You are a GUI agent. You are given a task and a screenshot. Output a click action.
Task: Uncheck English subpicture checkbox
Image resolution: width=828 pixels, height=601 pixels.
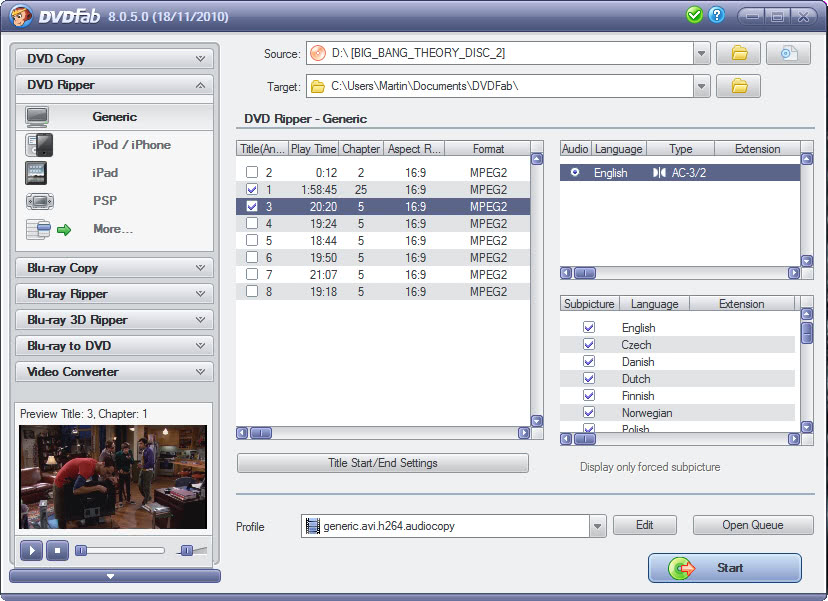(x=589, y=327)
